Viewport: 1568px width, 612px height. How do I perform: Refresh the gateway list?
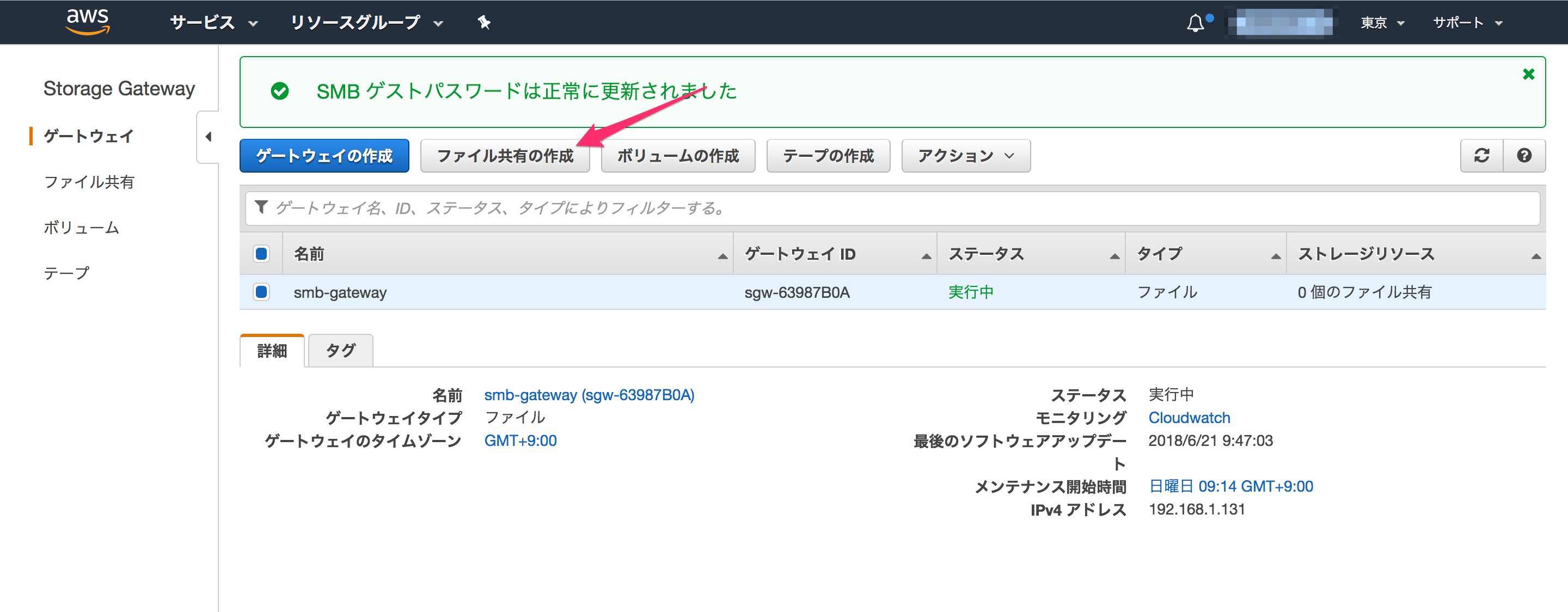click(x=1481, y=155)
